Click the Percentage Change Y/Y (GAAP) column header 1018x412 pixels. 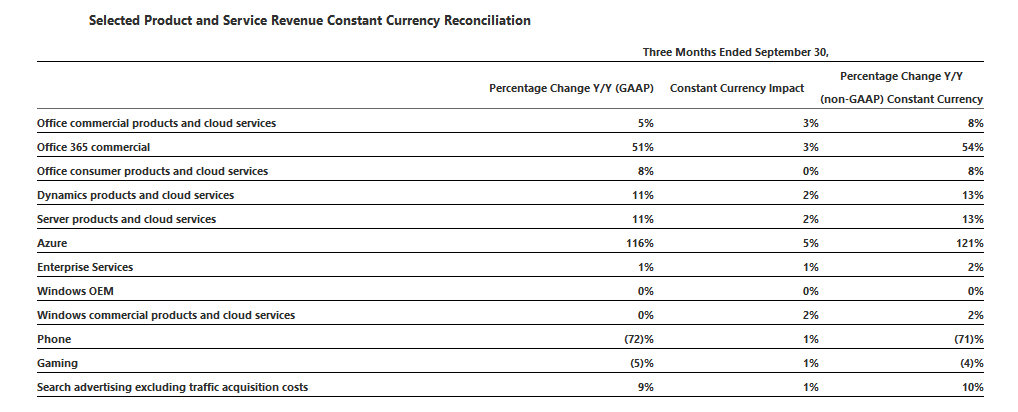pos(571,88)
